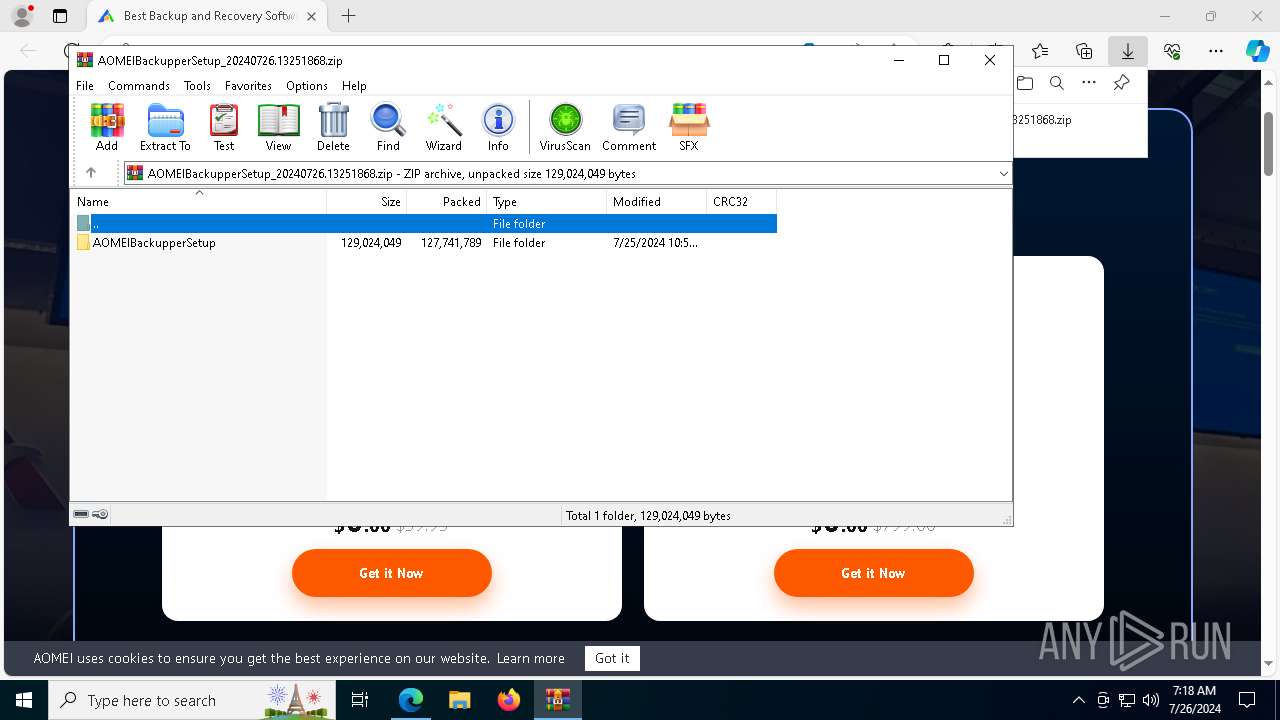Click the Extract To toolbar icon
This screenshot has height=720, width=1280.
pos(165,127)
